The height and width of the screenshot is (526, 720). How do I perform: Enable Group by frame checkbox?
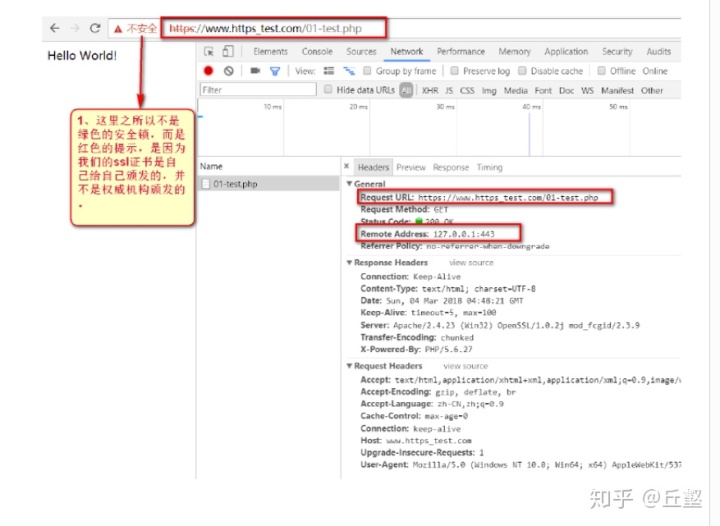[367, 71]
